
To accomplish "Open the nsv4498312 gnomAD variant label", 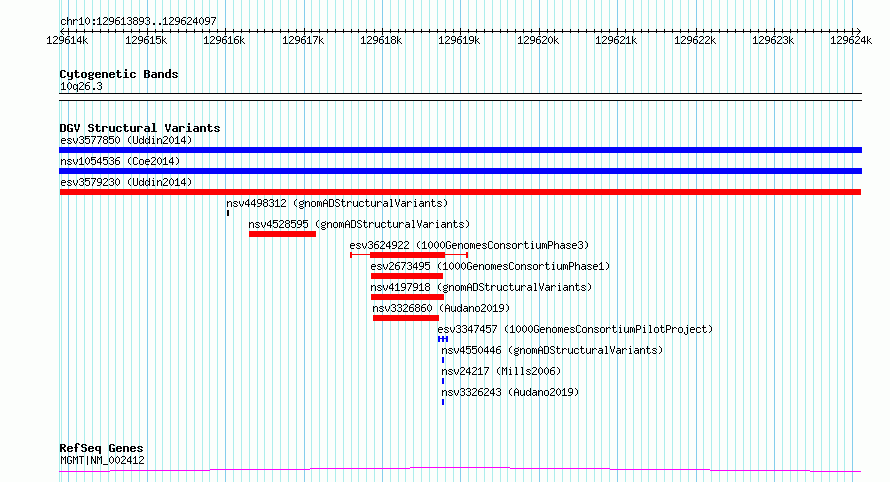I will [337, 203].
